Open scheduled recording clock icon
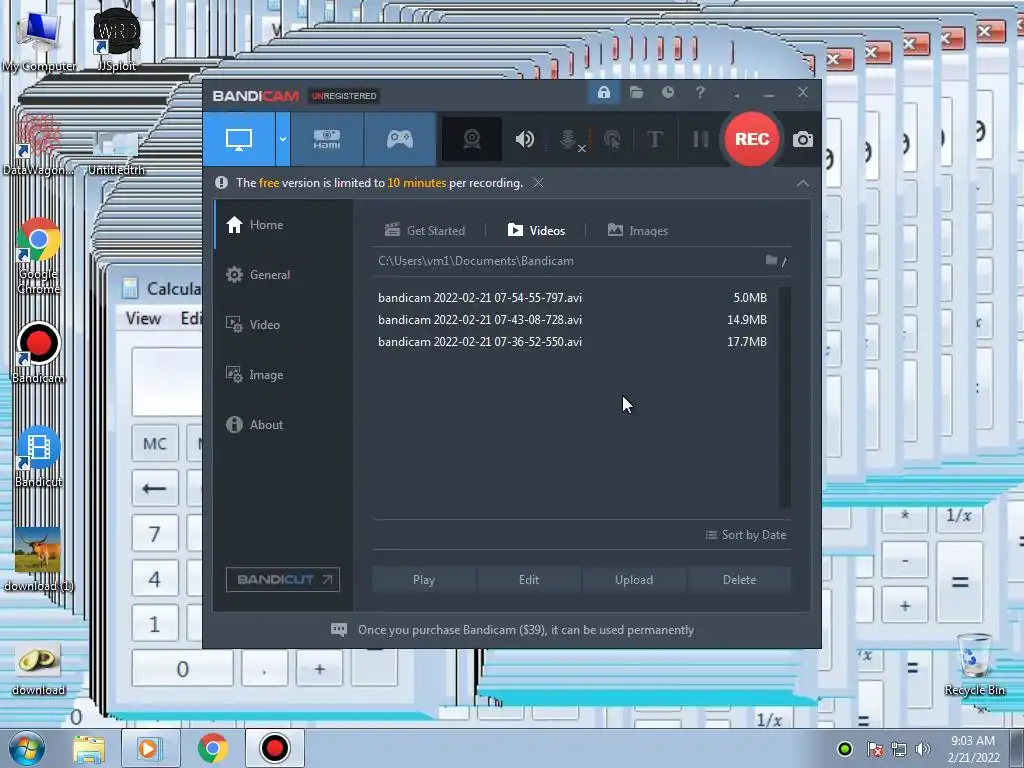 [667, 92]
